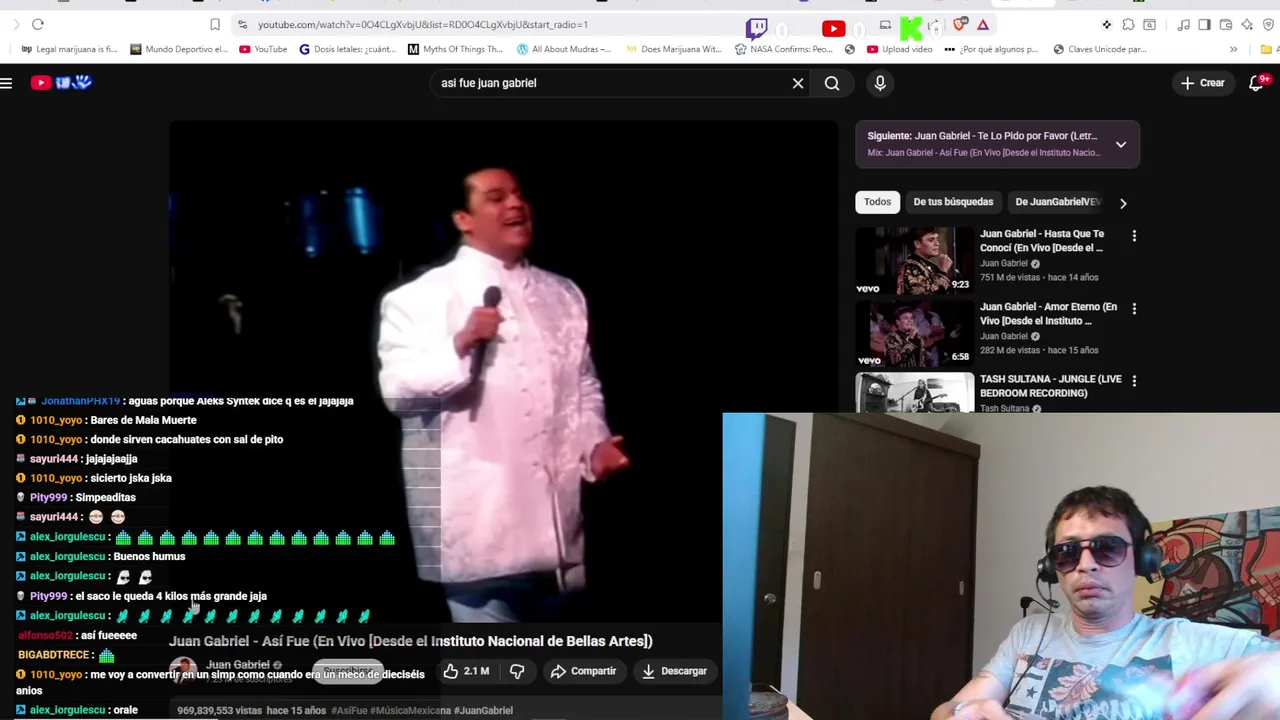Show more filter chips with right arrow
1280x720 pixels.
click(1123, 203)
